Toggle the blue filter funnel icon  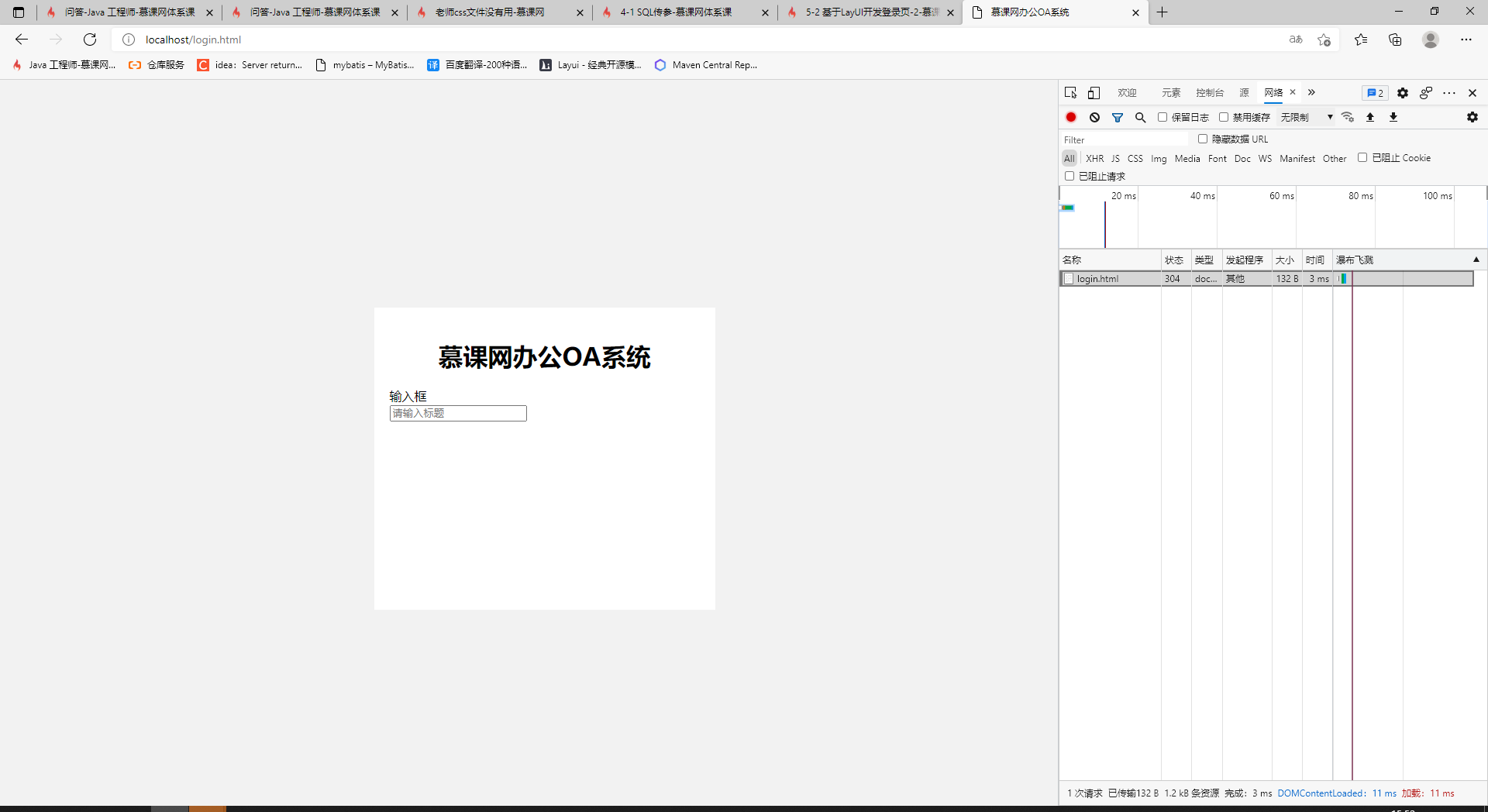[x=1118, y=117]
